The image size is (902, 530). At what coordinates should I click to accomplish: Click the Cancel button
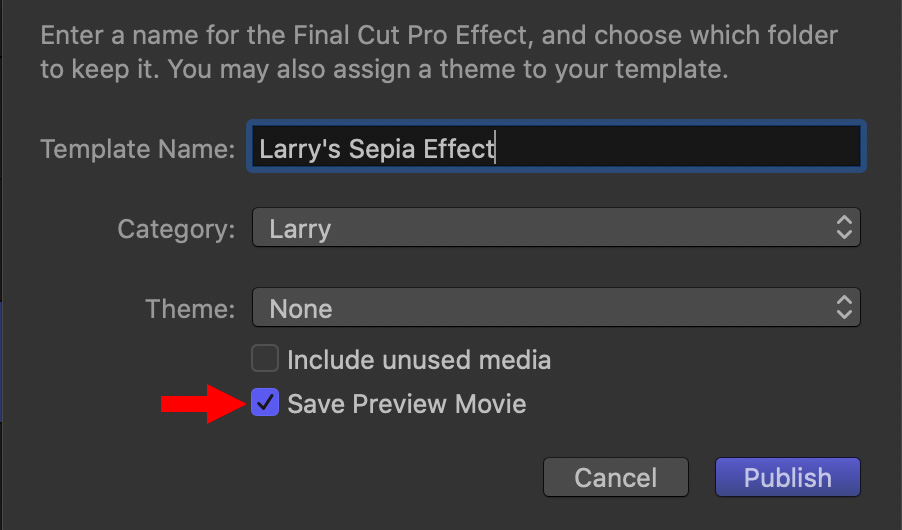616,478
